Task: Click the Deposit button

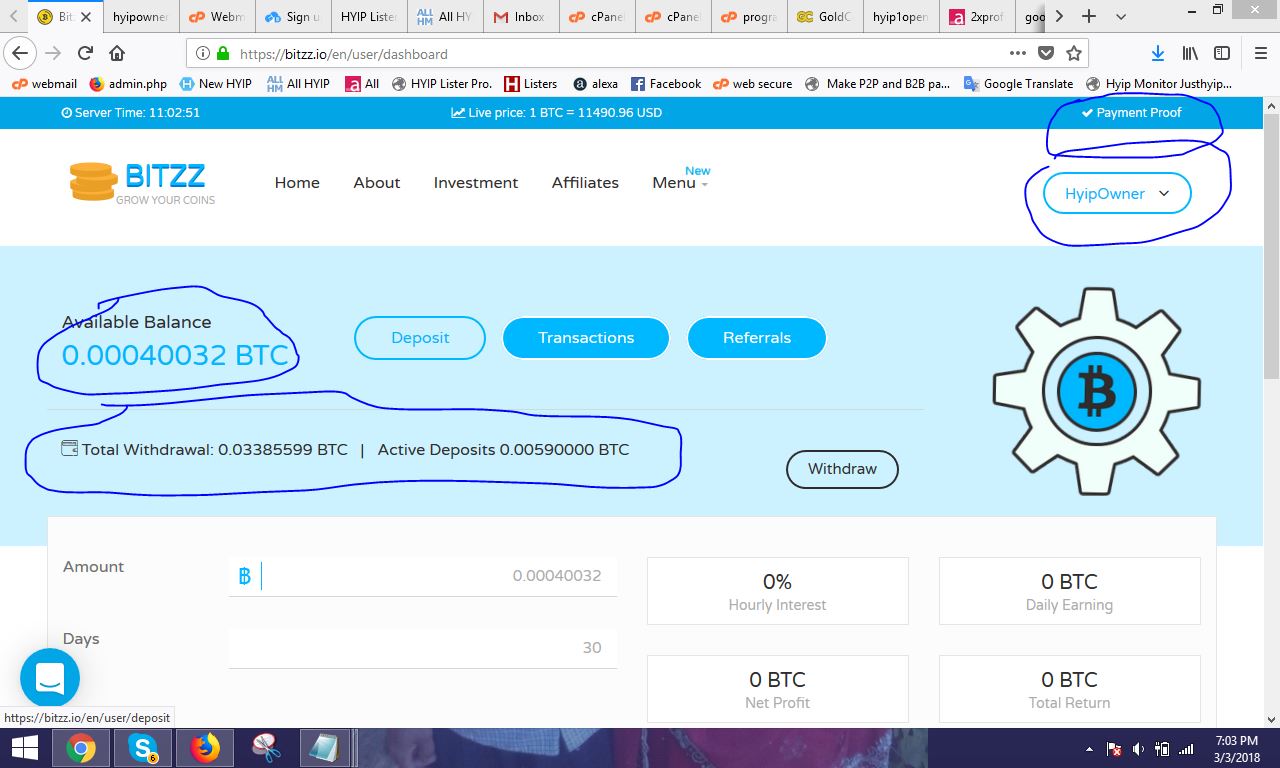Action: coord(420,338)
